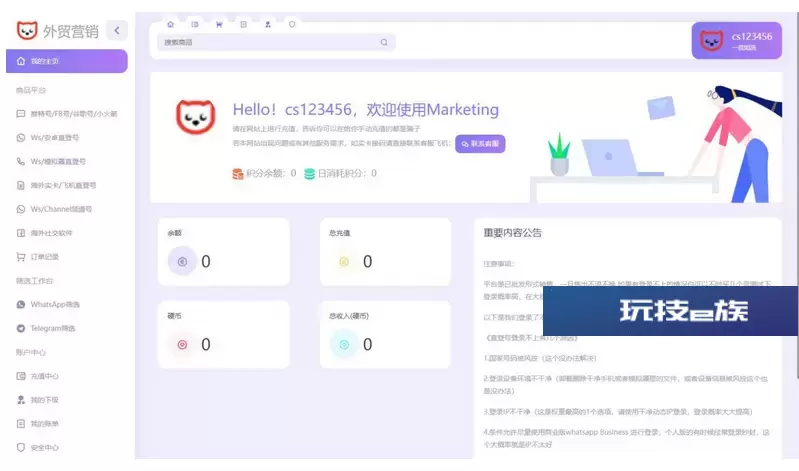Open 订单记录 cart icon in sidebar

click(21, 257)
